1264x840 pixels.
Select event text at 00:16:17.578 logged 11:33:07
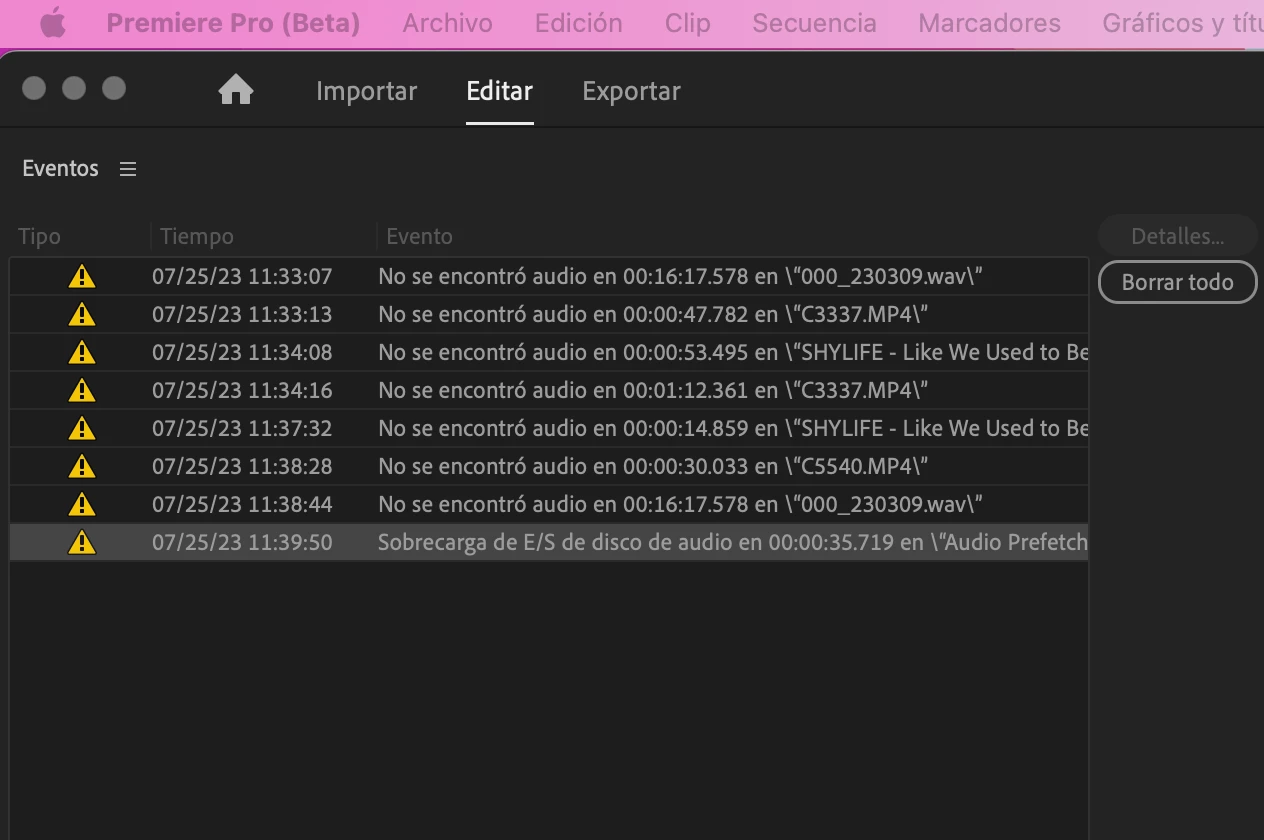tap(680, 276)
